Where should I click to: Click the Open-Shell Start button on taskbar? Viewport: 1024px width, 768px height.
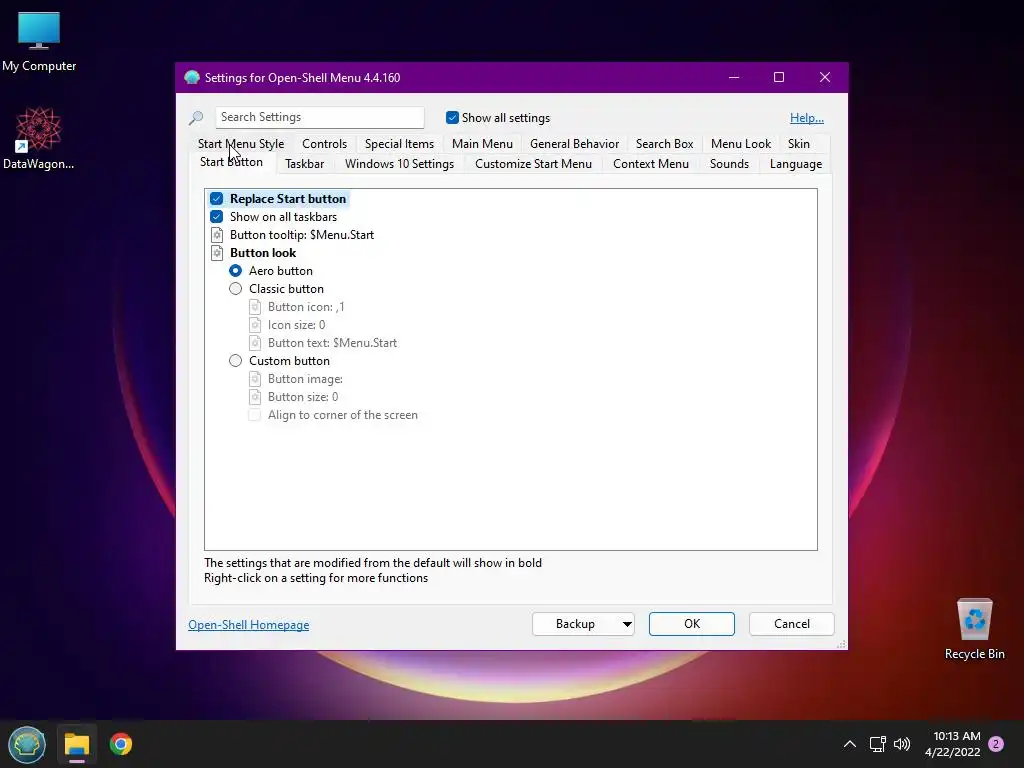tap(27, 744)
